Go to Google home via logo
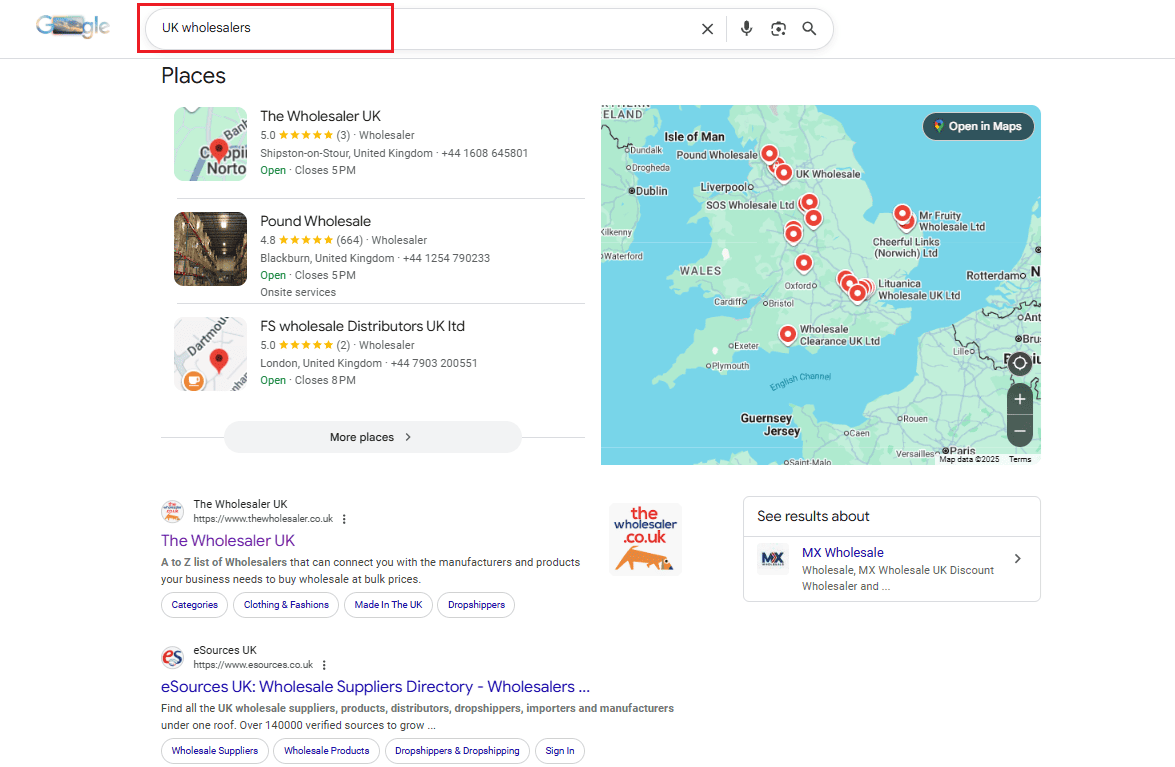The width and height of the screenshot is (1175, 767). click(73, 27)
